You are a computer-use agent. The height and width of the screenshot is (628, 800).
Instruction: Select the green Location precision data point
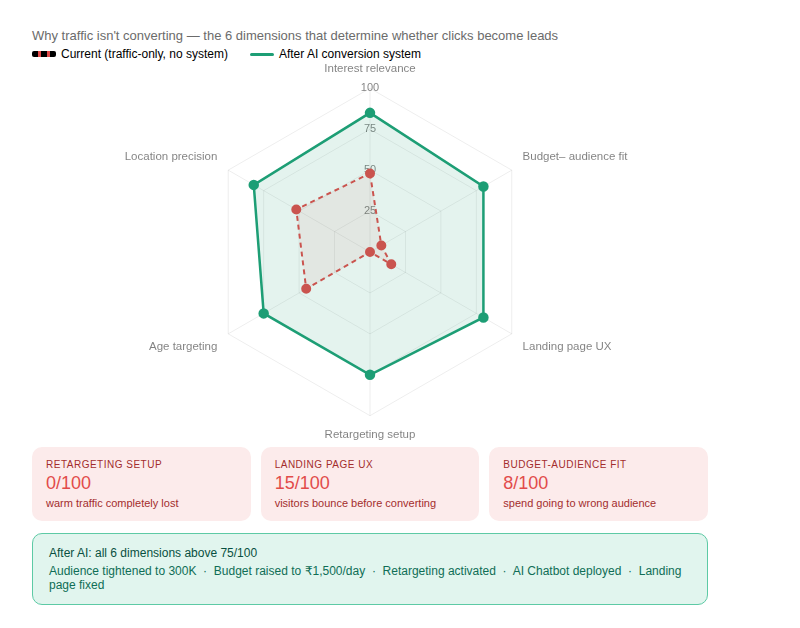pyautogui.click(x=254, y=185)
